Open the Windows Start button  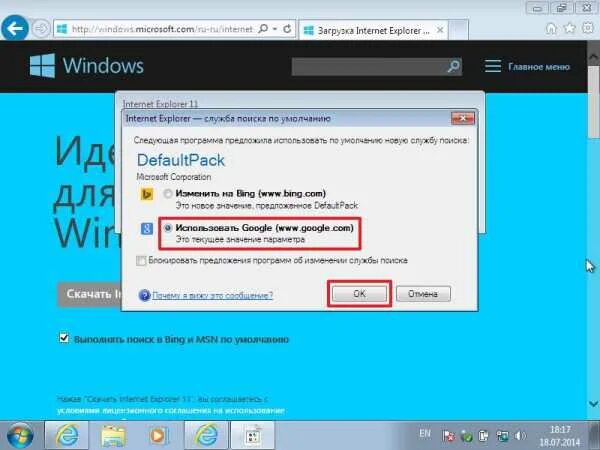click(x=19, y=435)
